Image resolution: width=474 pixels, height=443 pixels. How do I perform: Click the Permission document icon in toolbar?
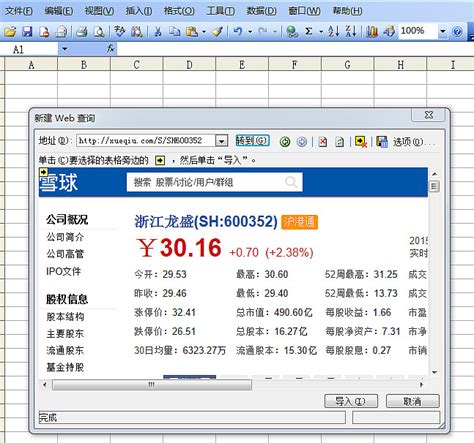point(44,32)
